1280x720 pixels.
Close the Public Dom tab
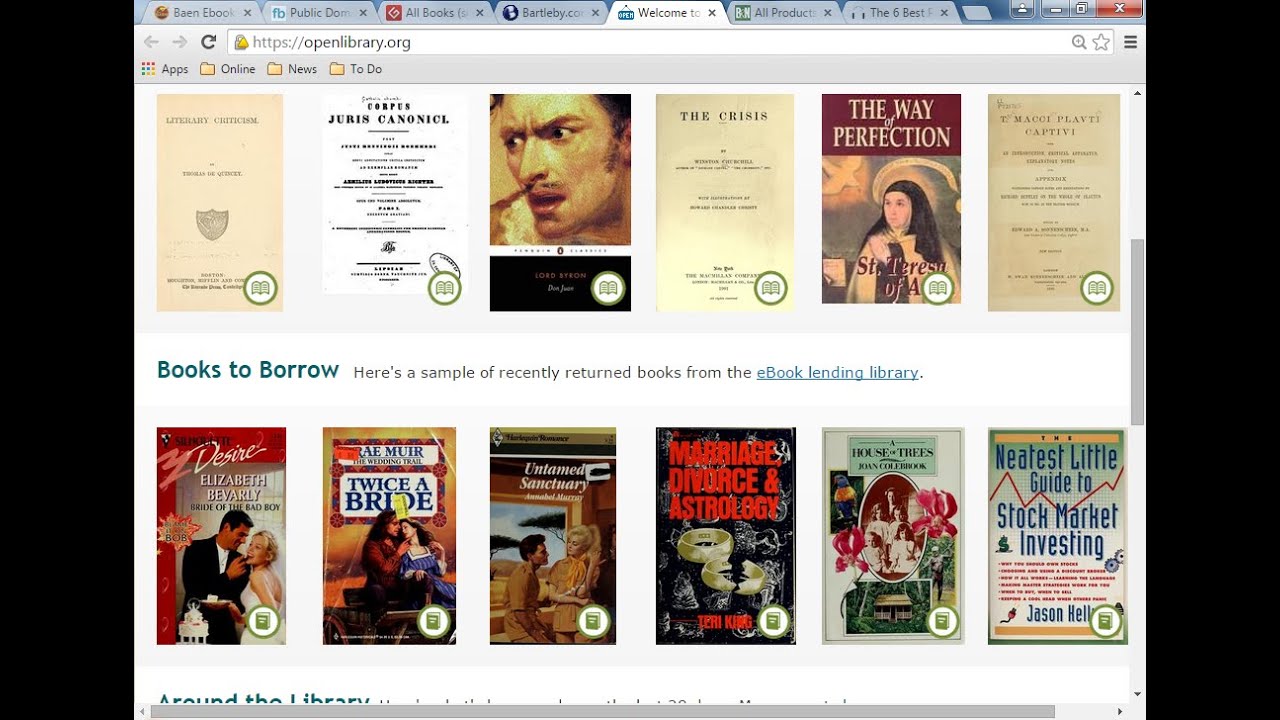363,13
